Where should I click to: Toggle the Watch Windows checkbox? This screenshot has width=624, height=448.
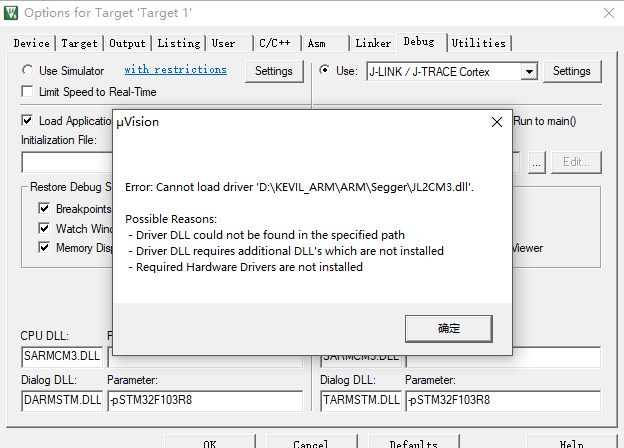pos(44,228)
